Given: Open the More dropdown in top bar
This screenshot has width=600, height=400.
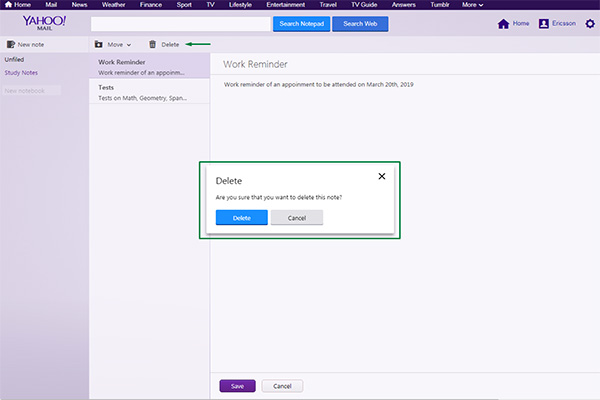Looking at the screenshot, I should point(472,5).
